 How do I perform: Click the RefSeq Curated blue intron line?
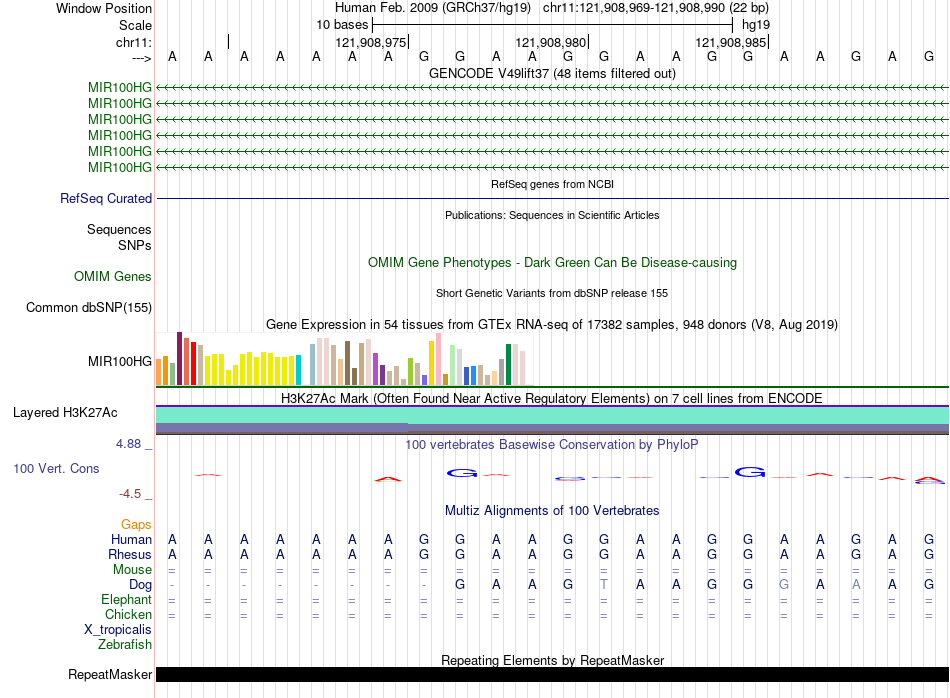pyautogui.click(x=552, y=198)
